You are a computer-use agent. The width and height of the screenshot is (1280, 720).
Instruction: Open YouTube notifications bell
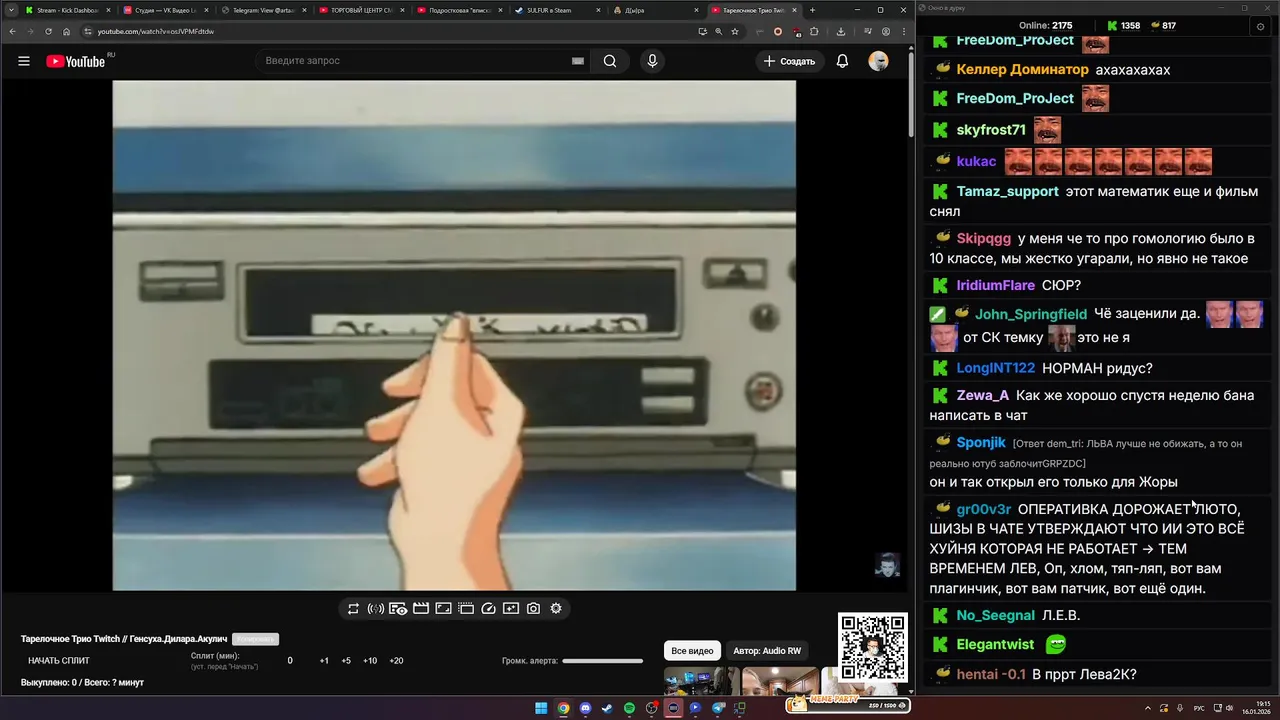click(842, 61)
